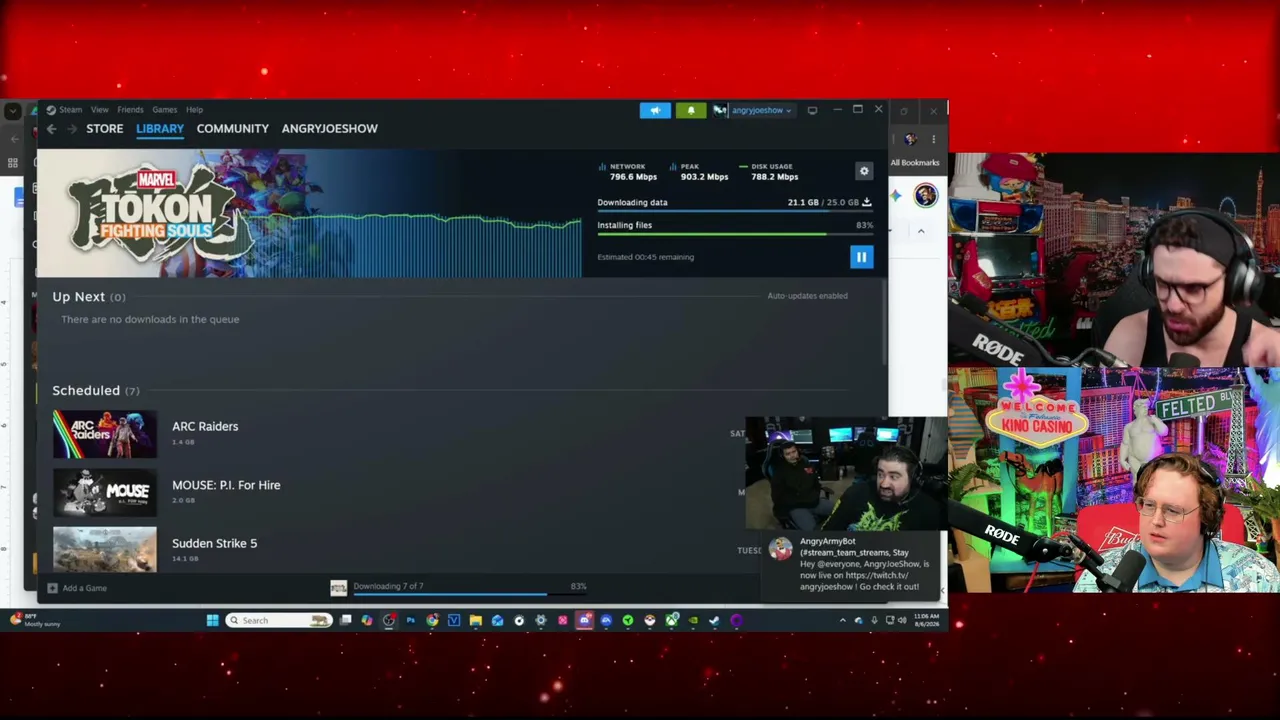This screenshot has width=1280, height=720.
Task: Expand the browser tab search dropdown
Action: (12, 110)
